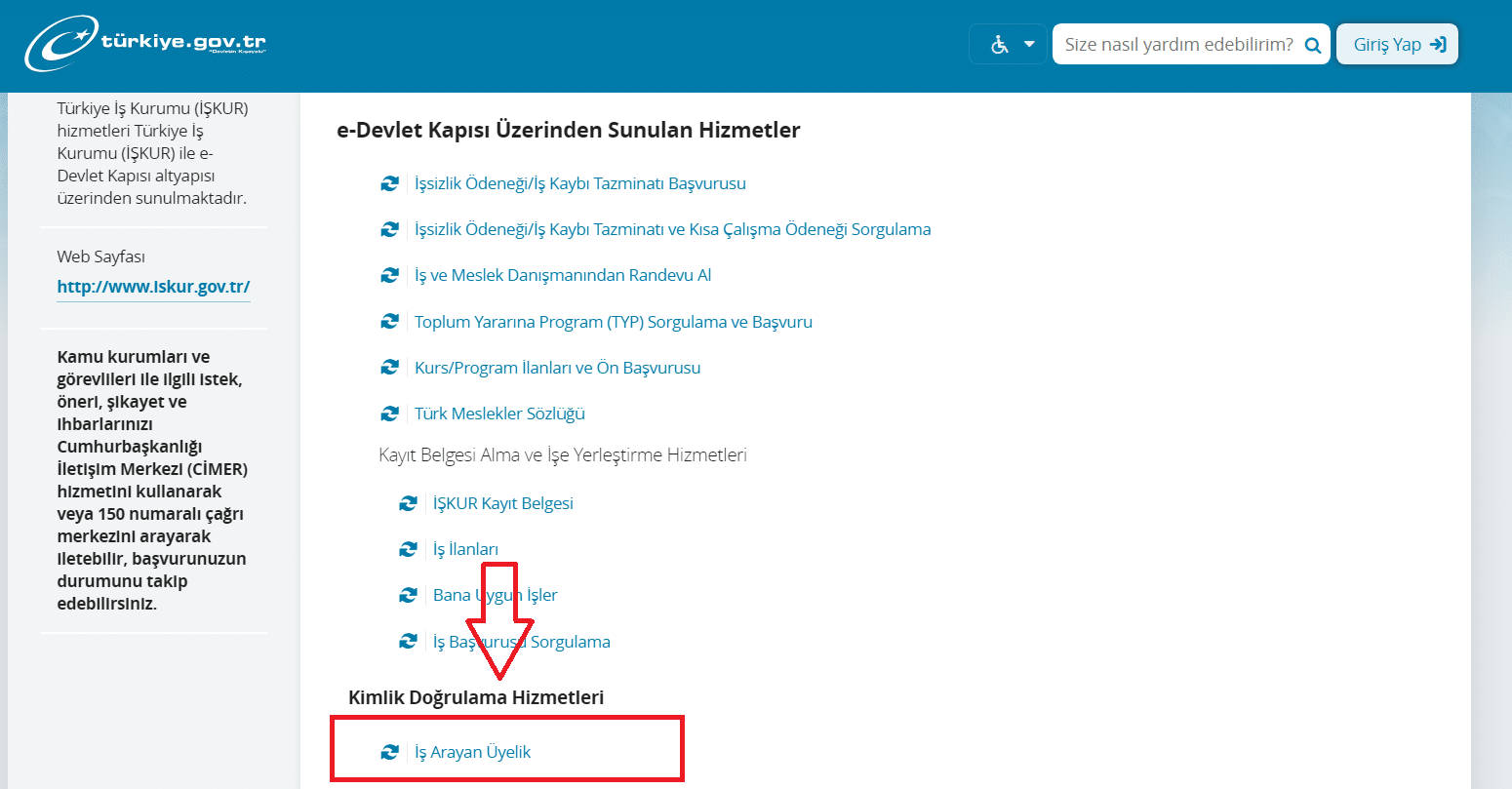Click 'Kayıt Belgesi Alma ve İşe Yerleştirme Hizmetleri' text
The height and width of the screenshot is (789, 1512).
563,455
